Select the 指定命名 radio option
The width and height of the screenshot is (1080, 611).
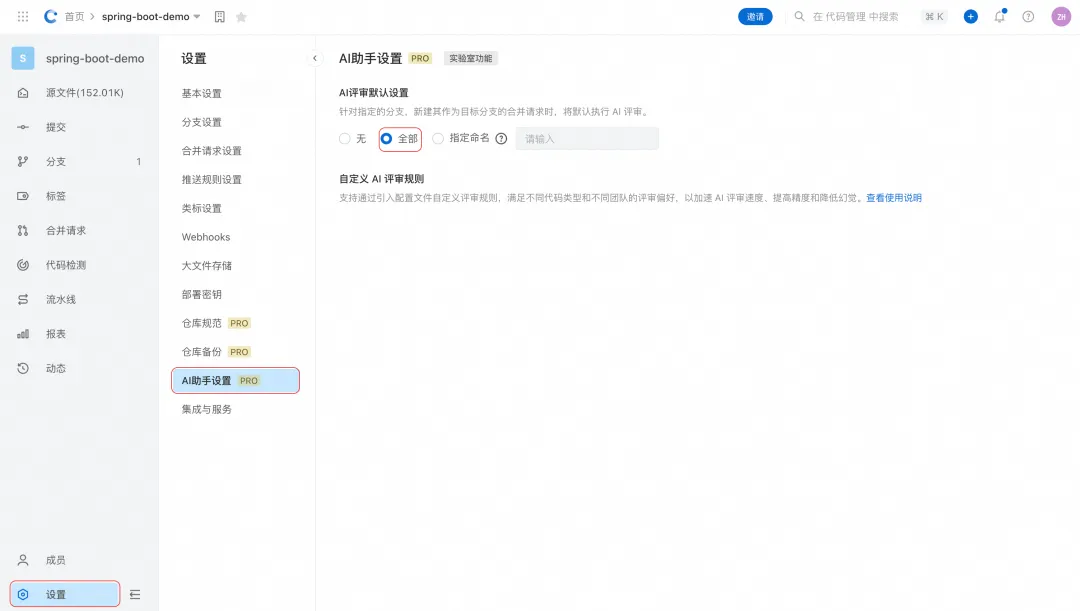click(438, 138)
